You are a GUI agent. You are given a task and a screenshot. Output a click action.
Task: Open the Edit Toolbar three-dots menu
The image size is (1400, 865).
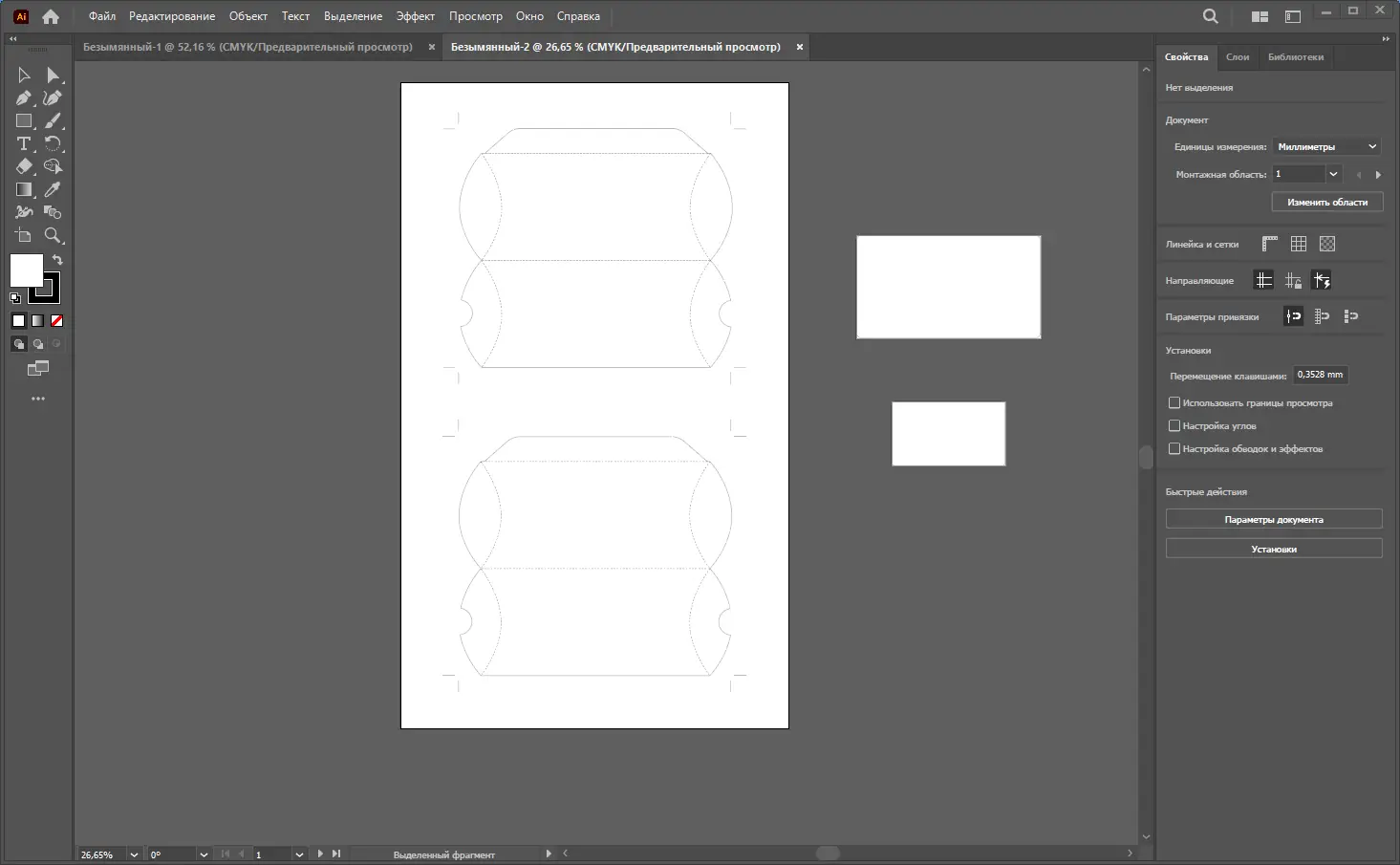[x=38, y=399]
